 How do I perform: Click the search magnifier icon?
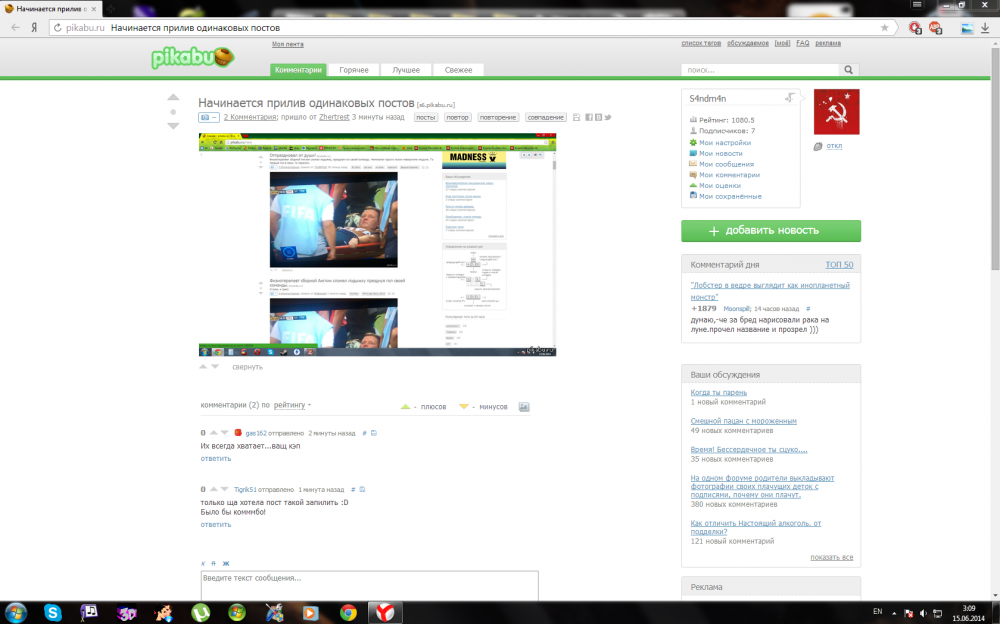coord(849,70)
